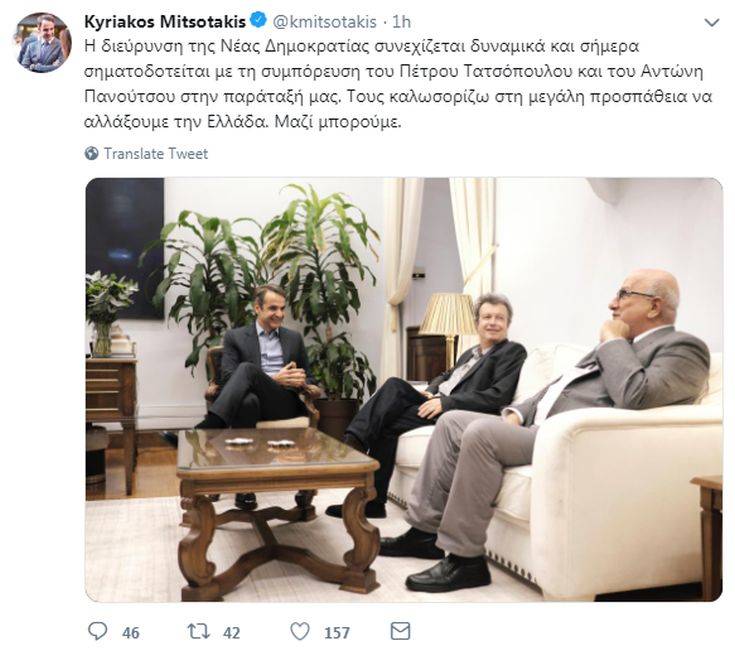Retweet using the retweet arrows icon

click(x=199, y=631)
